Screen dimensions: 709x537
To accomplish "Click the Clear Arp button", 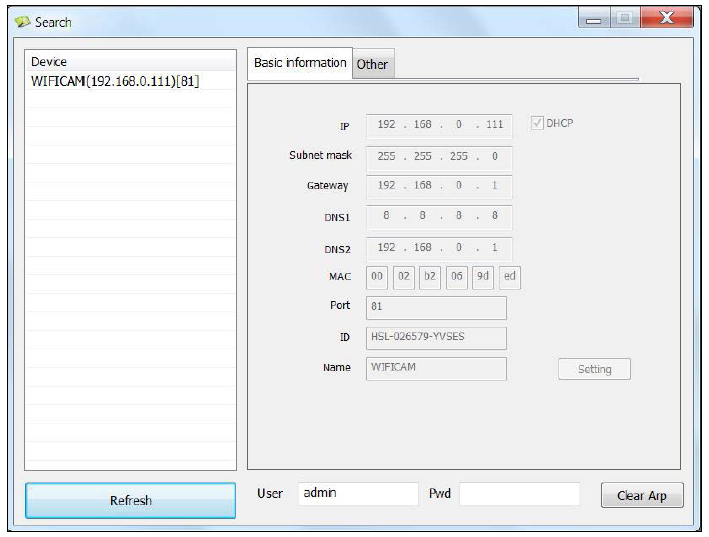I will tap(642, 495).
